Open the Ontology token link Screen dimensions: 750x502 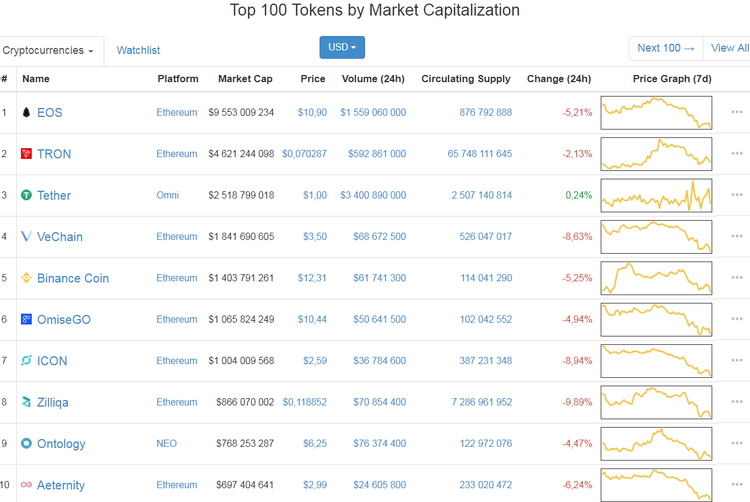click(x=61, y=444)
